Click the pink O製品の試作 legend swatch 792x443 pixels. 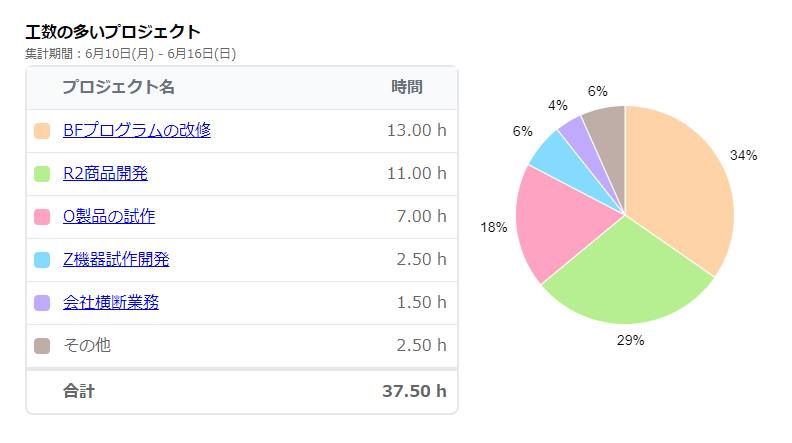pos(42,217)
